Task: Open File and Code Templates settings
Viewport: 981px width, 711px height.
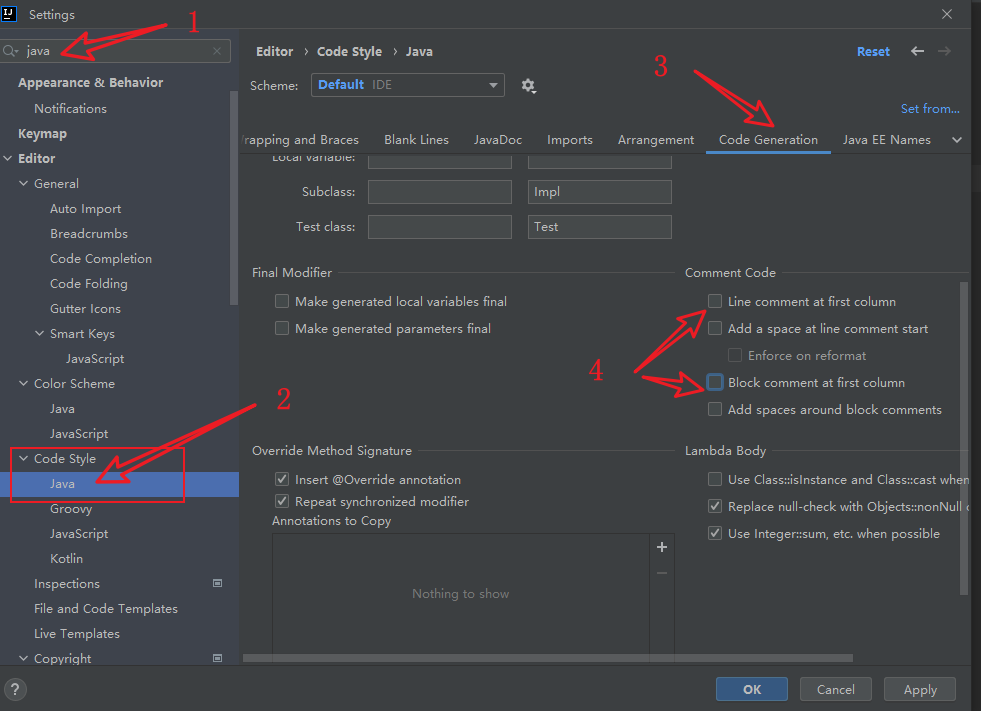Action: (106, 608)
